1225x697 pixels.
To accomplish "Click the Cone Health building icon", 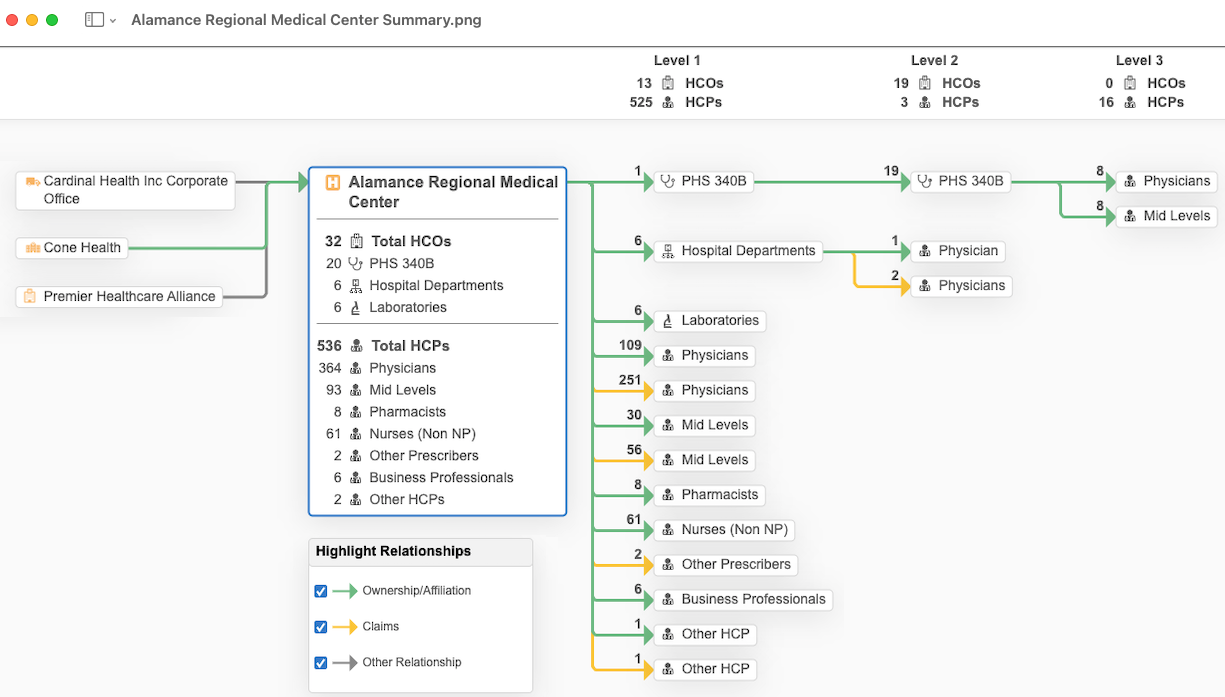I will [x=32, y=248].
